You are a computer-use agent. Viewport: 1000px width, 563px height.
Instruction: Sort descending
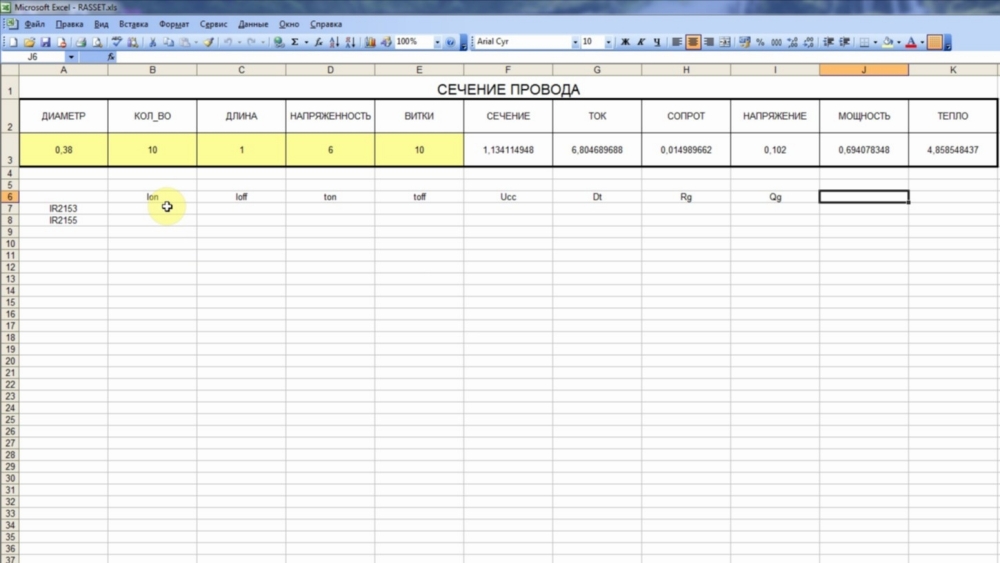click(350, 42)
